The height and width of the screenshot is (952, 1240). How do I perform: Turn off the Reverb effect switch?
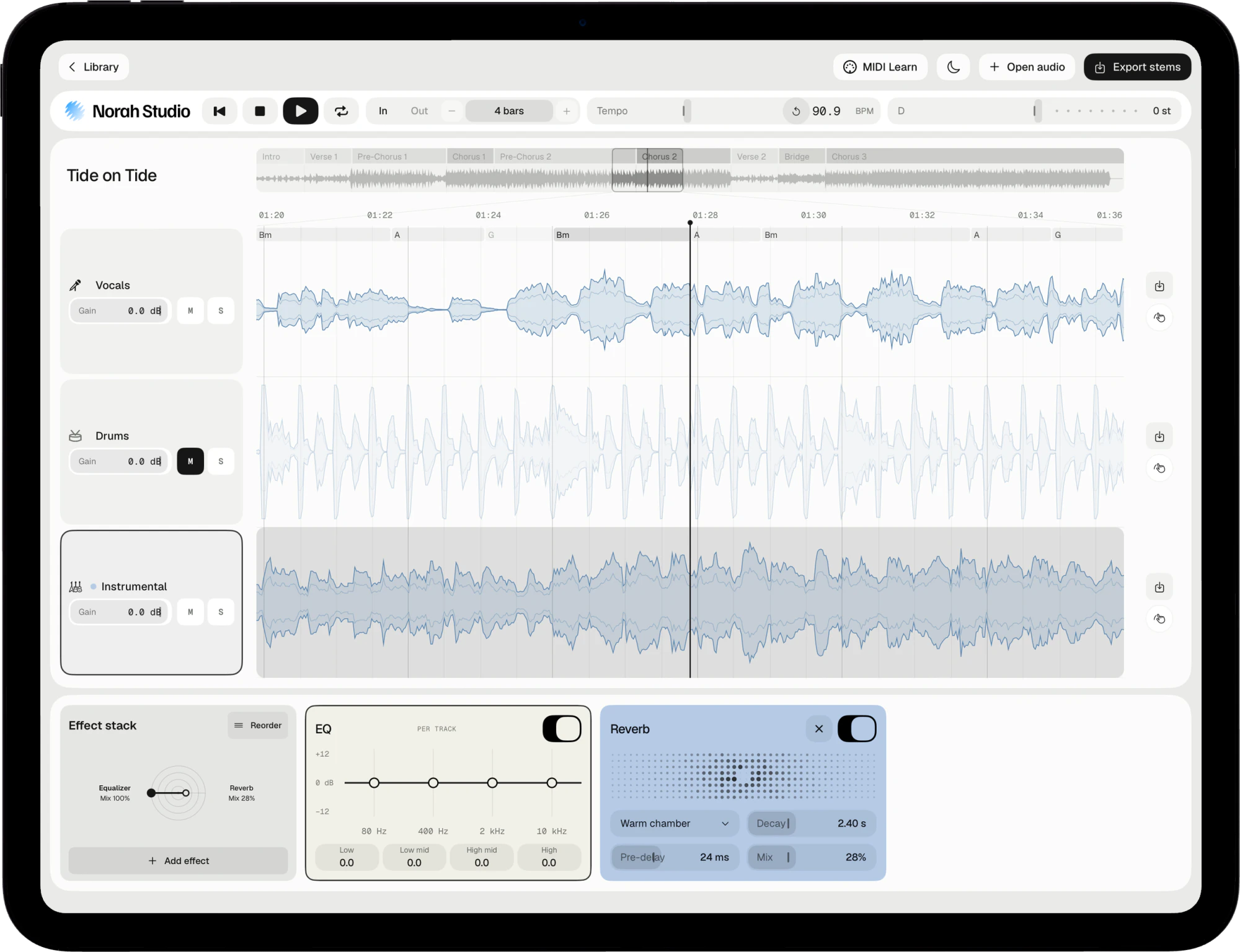(857, 729)
